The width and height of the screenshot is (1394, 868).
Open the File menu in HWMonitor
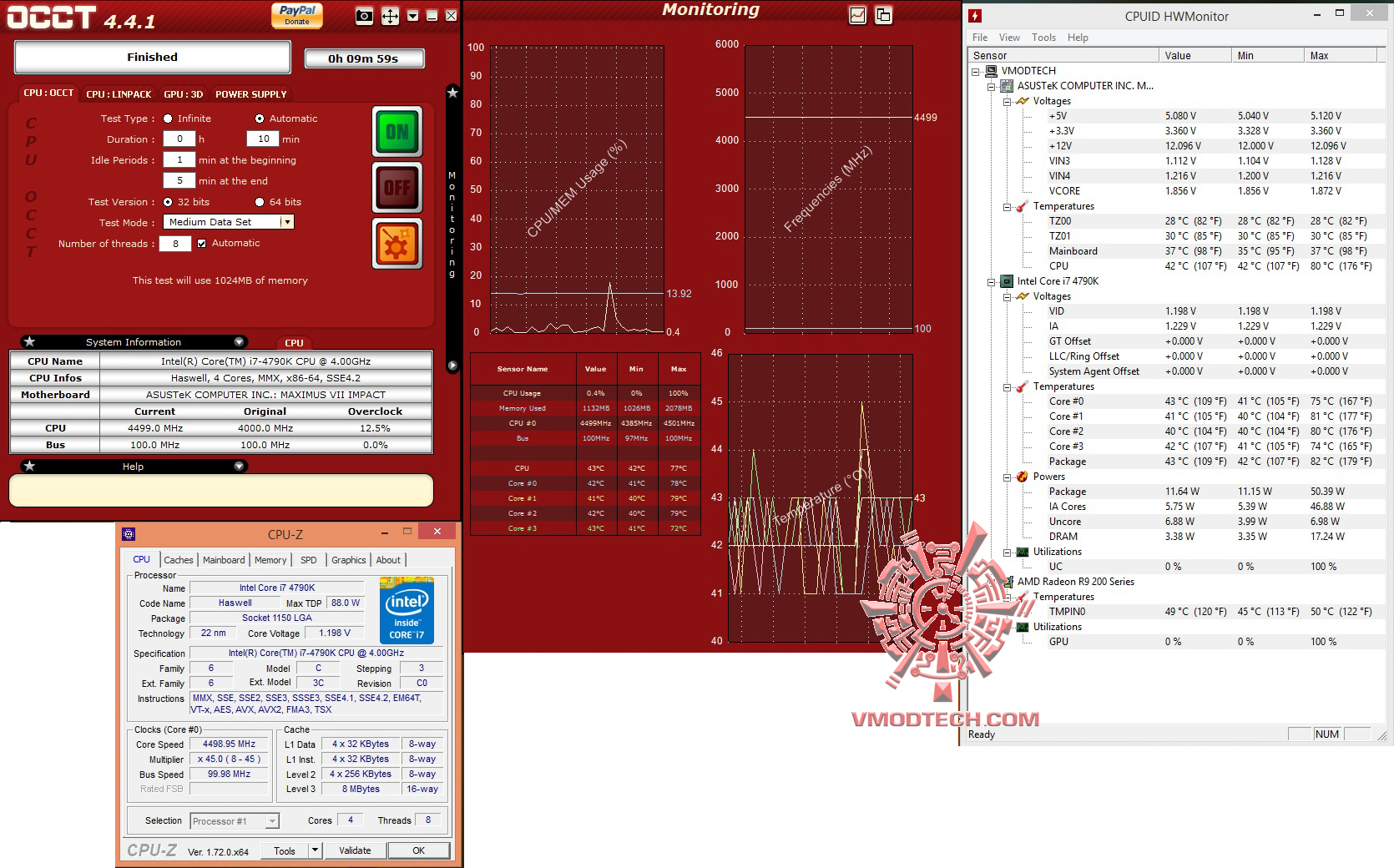click(980, 38)
